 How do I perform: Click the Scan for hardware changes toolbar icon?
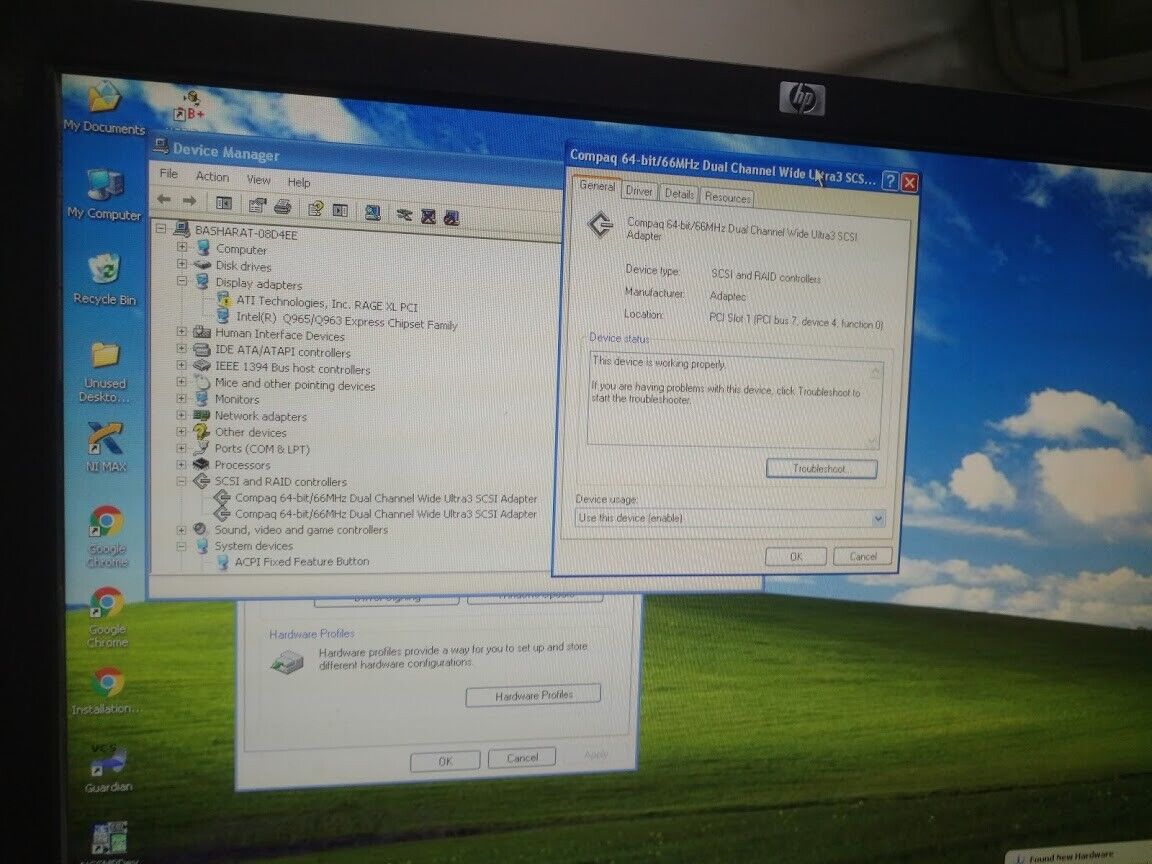coord(372,212)
